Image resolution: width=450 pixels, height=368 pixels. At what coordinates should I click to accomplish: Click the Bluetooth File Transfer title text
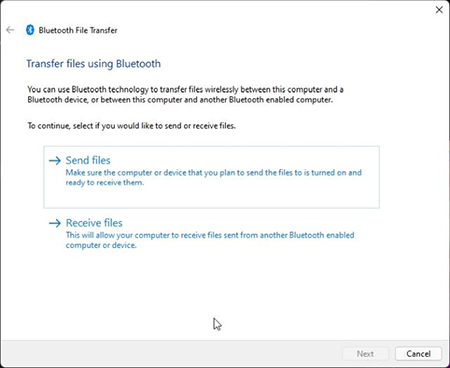click(x=78, y=30)
